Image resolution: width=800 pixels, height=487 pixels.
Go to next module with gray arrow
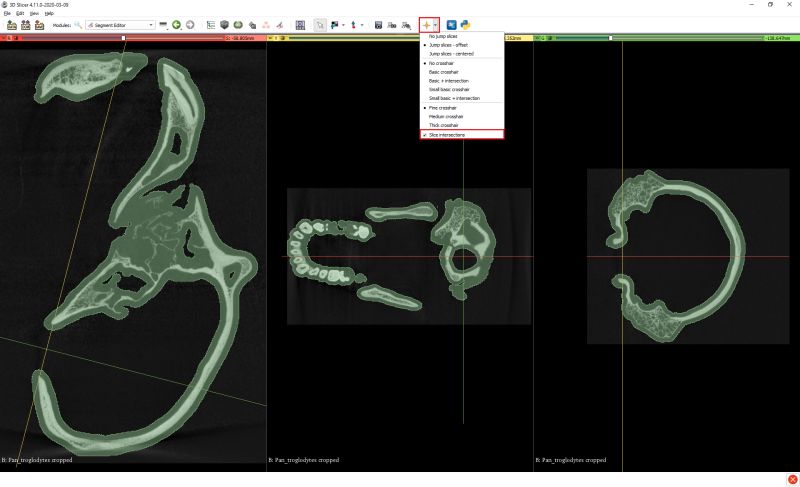click(x=190, y=24)
